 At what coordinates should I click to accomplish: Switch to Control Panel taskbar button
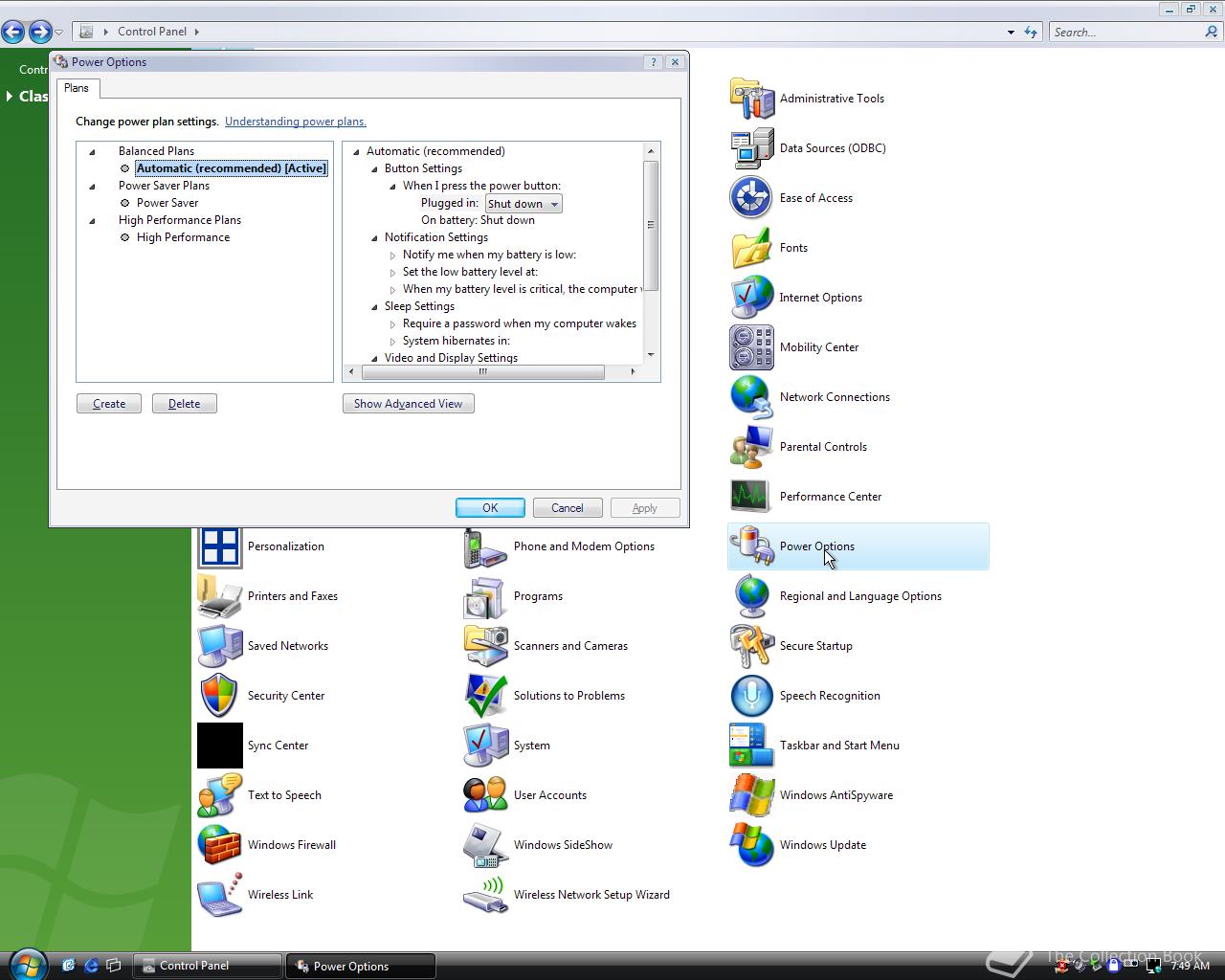coord(208,966)
